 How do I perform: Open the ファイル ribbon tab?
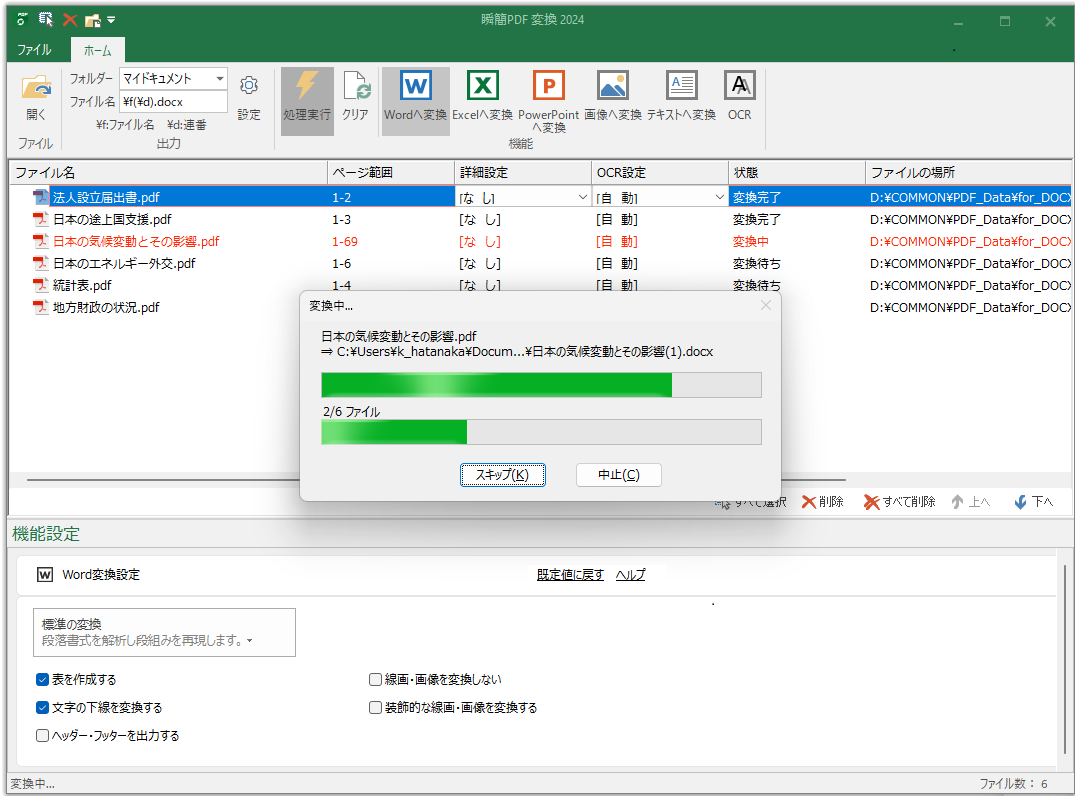click(x=34, y=50)
